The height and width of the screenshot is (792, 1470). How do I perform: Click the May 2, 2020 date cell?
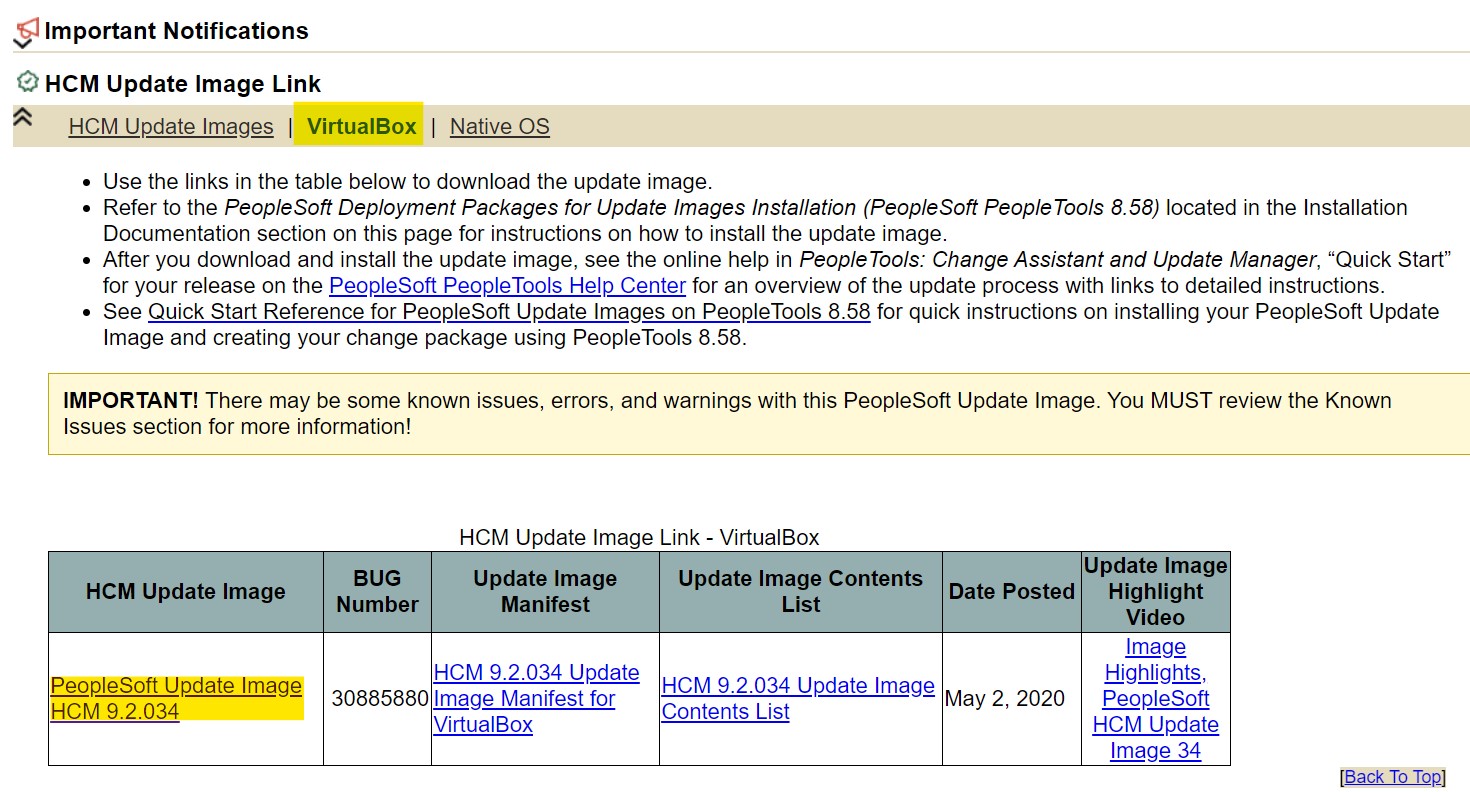click(x=1004, y=698)
